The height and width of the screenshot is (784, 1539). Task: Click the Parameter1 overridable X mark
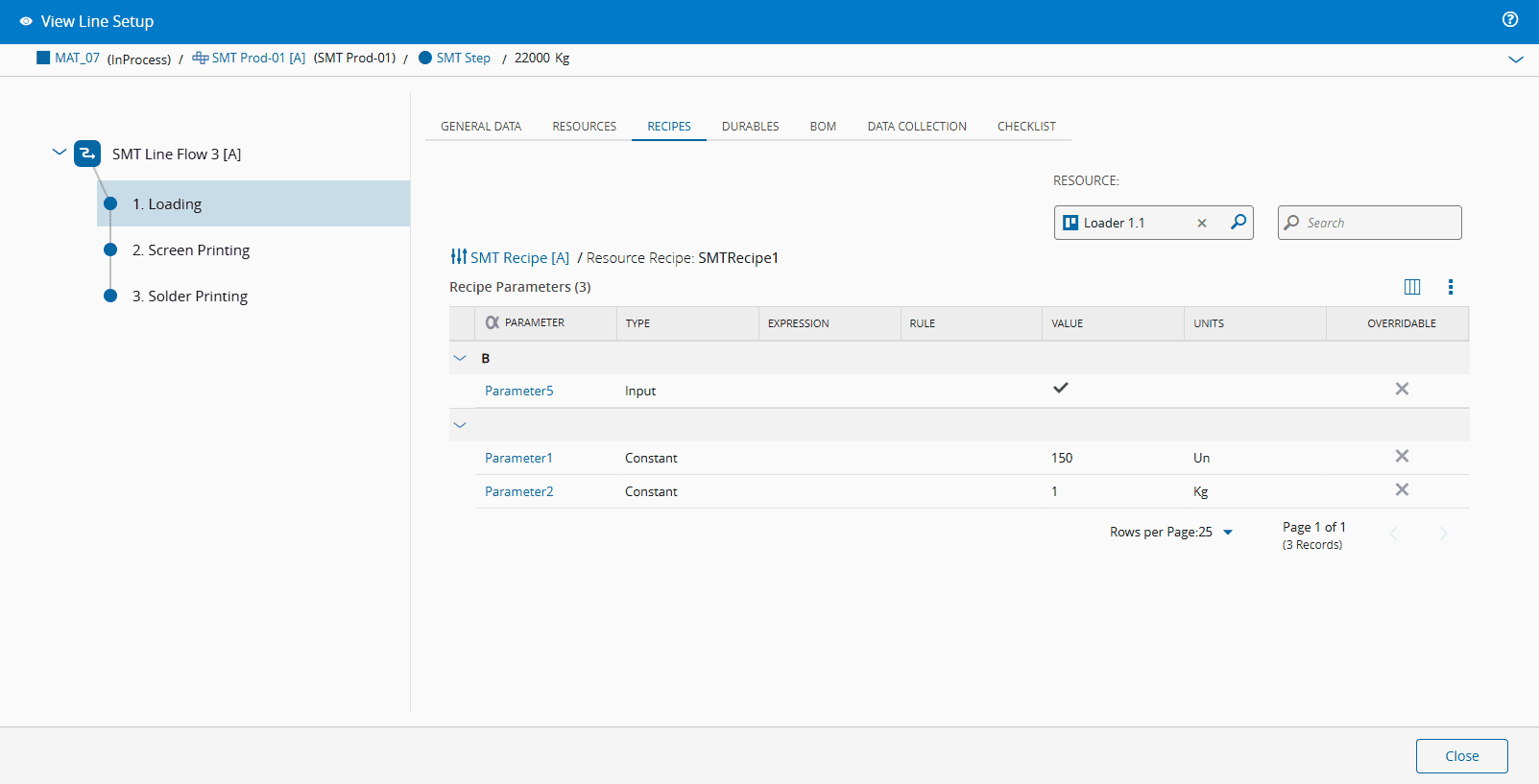tap(1402, 457)
